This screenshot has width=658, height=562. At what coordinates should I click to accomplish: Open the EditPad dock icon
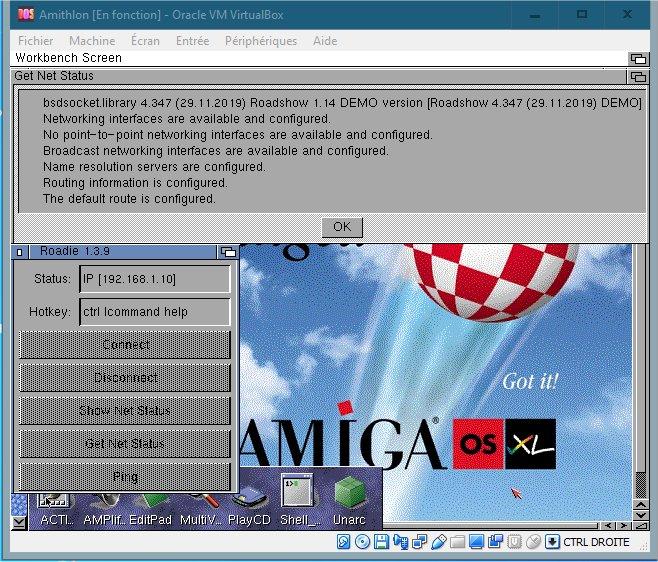pos(150,510)
